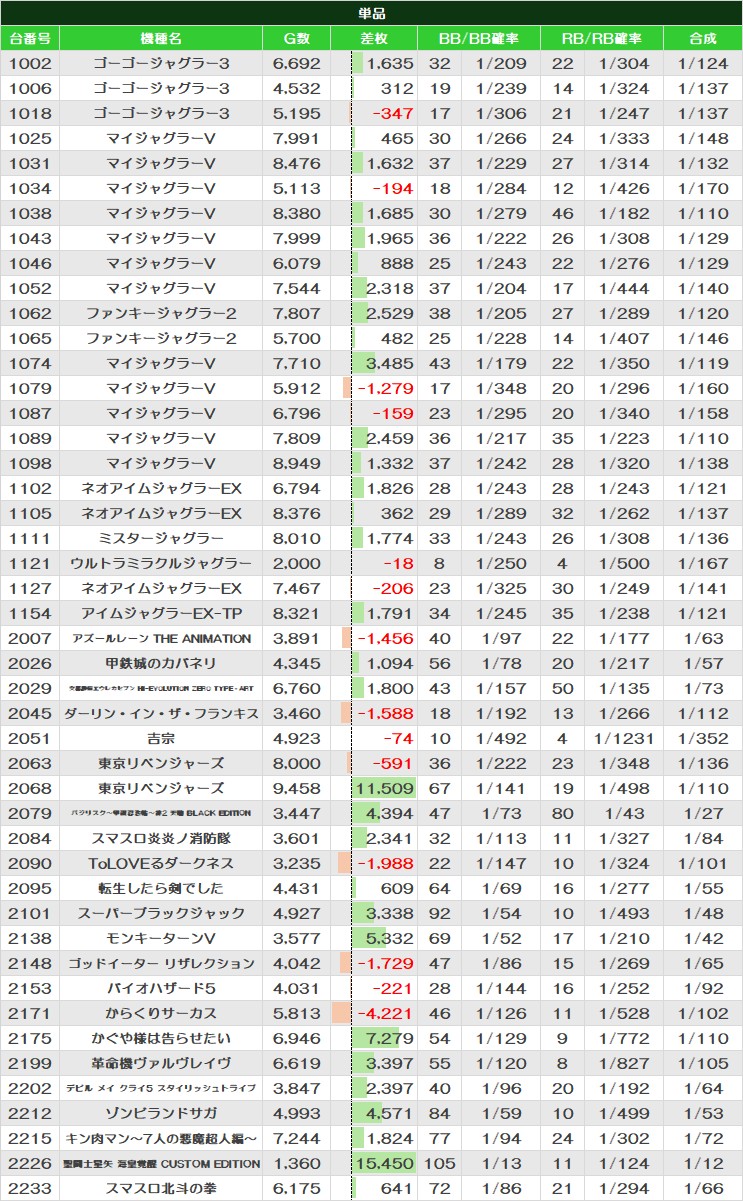The width and height of the screenshot is (743, 1201).
Task: Open スーパーブラックジャック entry
Action: [161, 913]
